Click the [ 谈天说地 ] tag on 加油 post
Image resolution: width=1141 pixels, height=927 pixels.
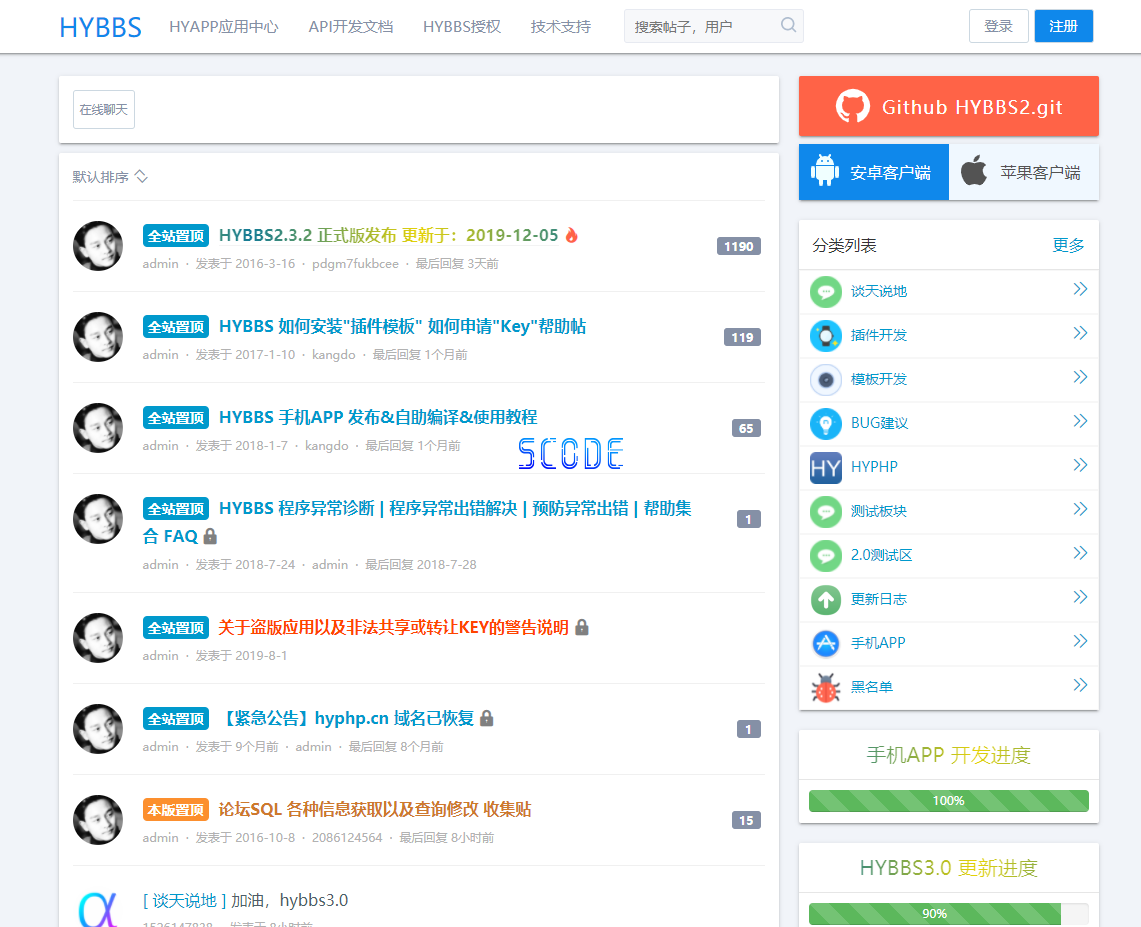pos(185,901)
